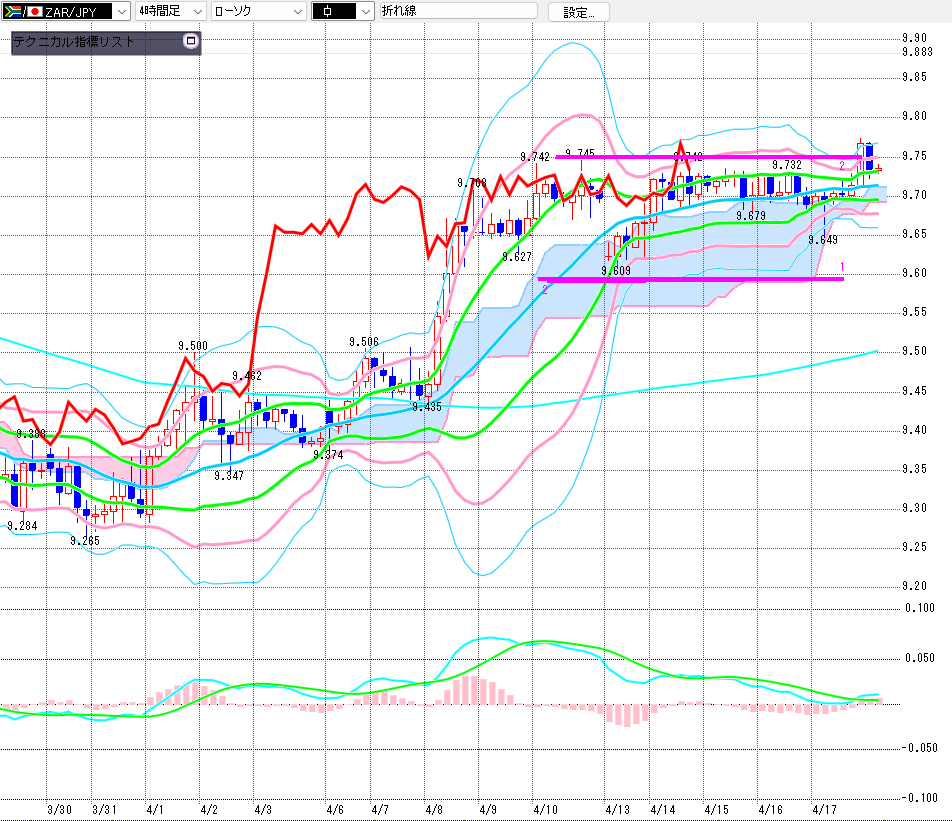This screenshot has height=821, width=952.
Task: Click the 9.609 low price label
Action: coord(616,271)
